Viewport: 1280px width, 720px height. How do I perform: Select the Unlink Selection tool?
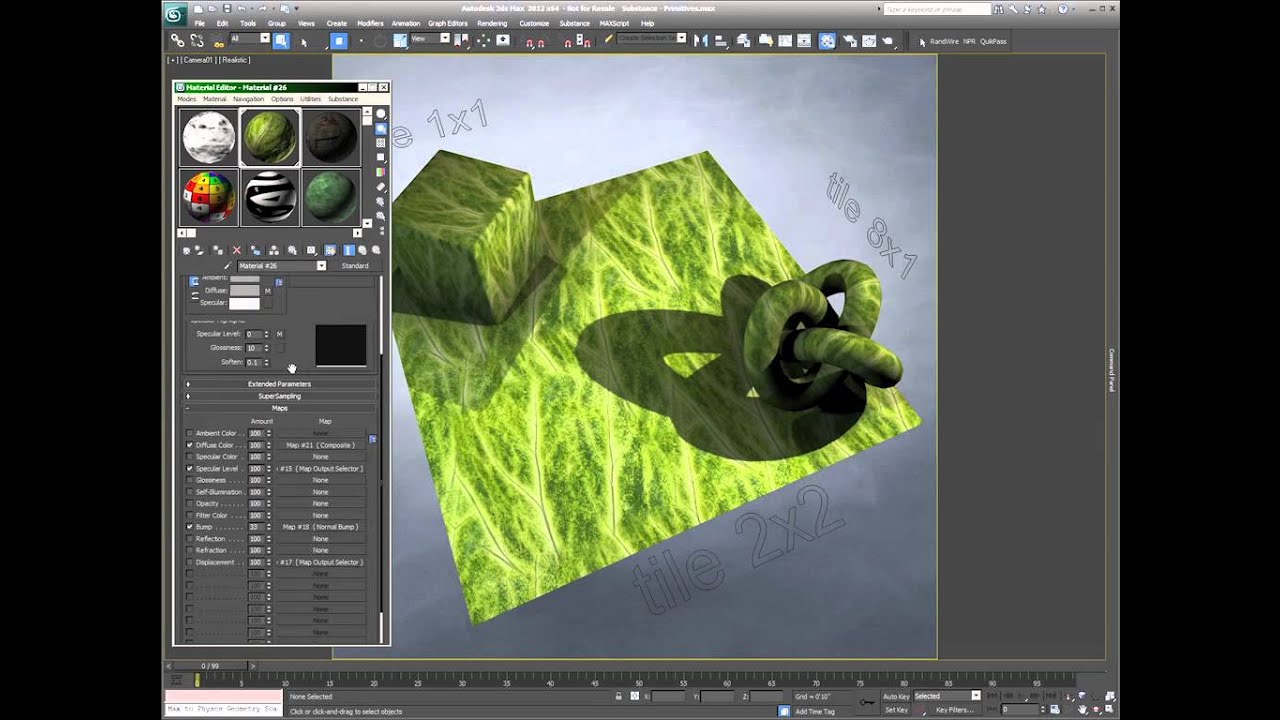197,41
